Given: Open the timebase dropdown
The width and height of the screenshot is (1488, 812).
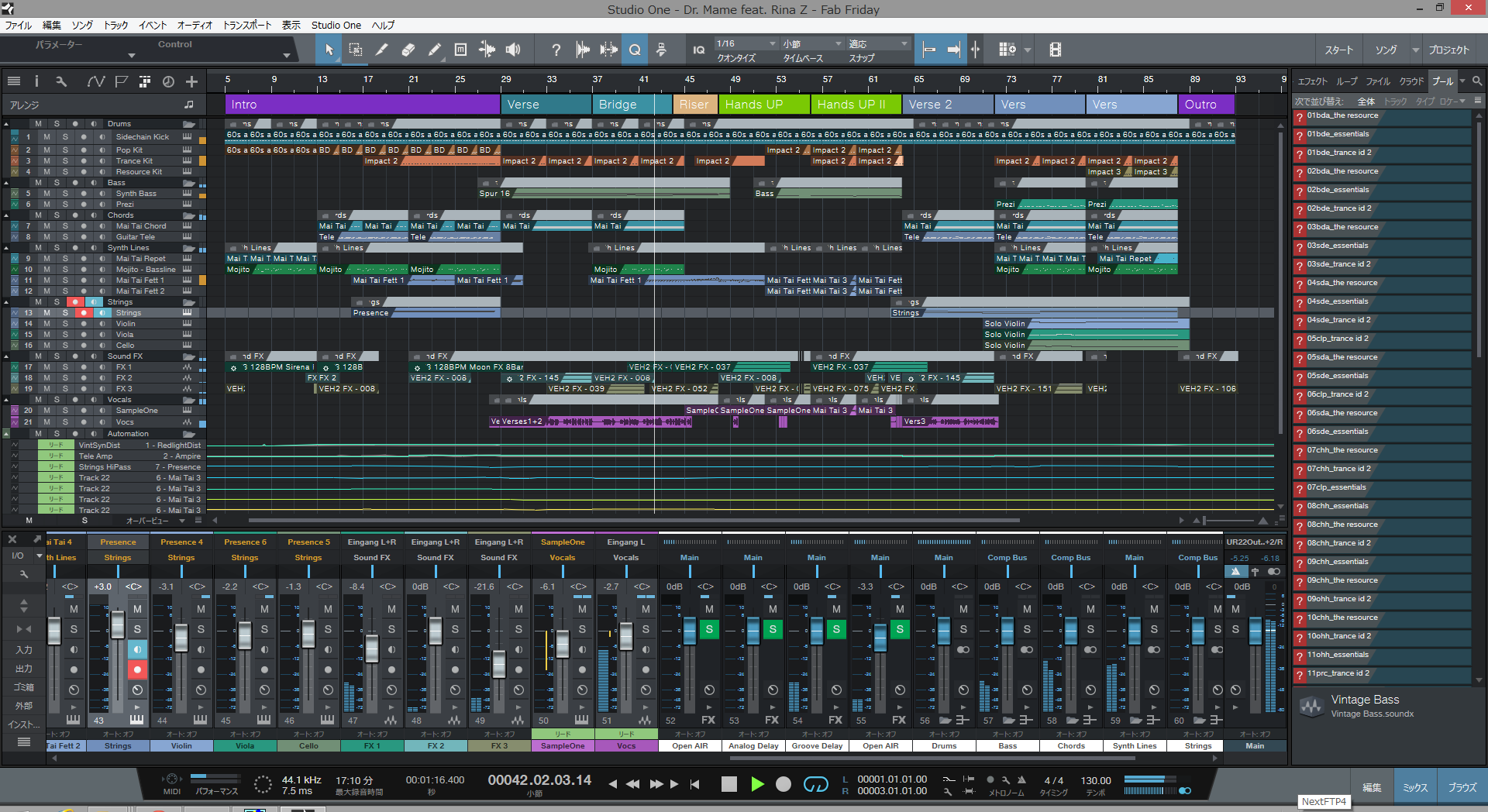Looking at the screenshot, I should click(811, 43).
